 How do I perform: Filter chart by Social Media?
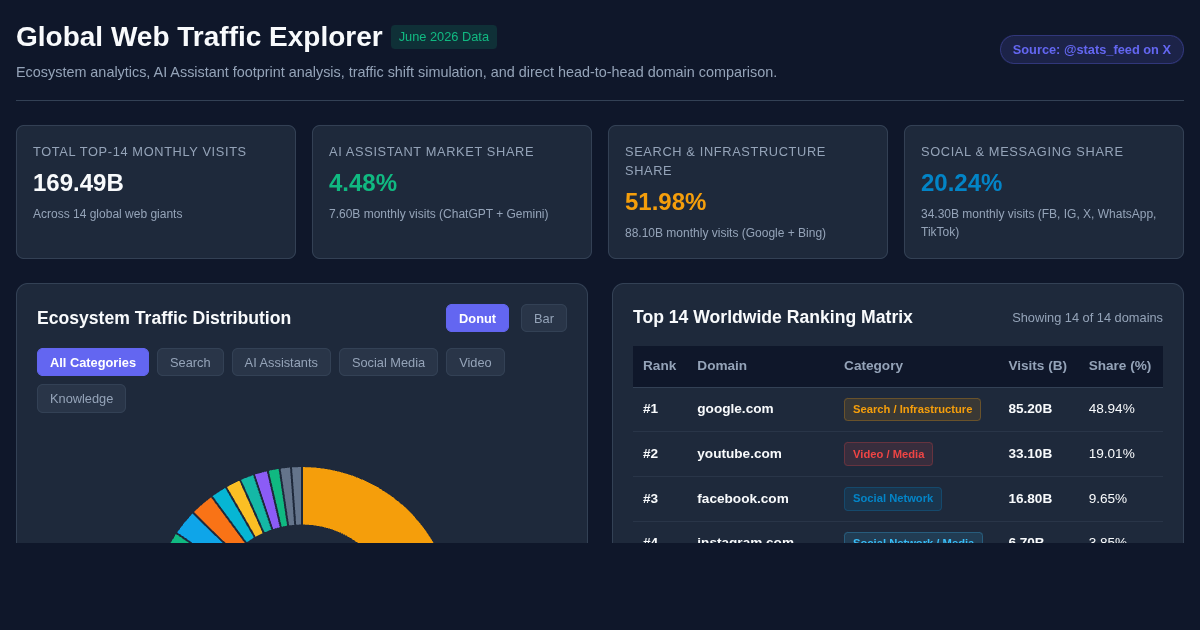(388, 362)
